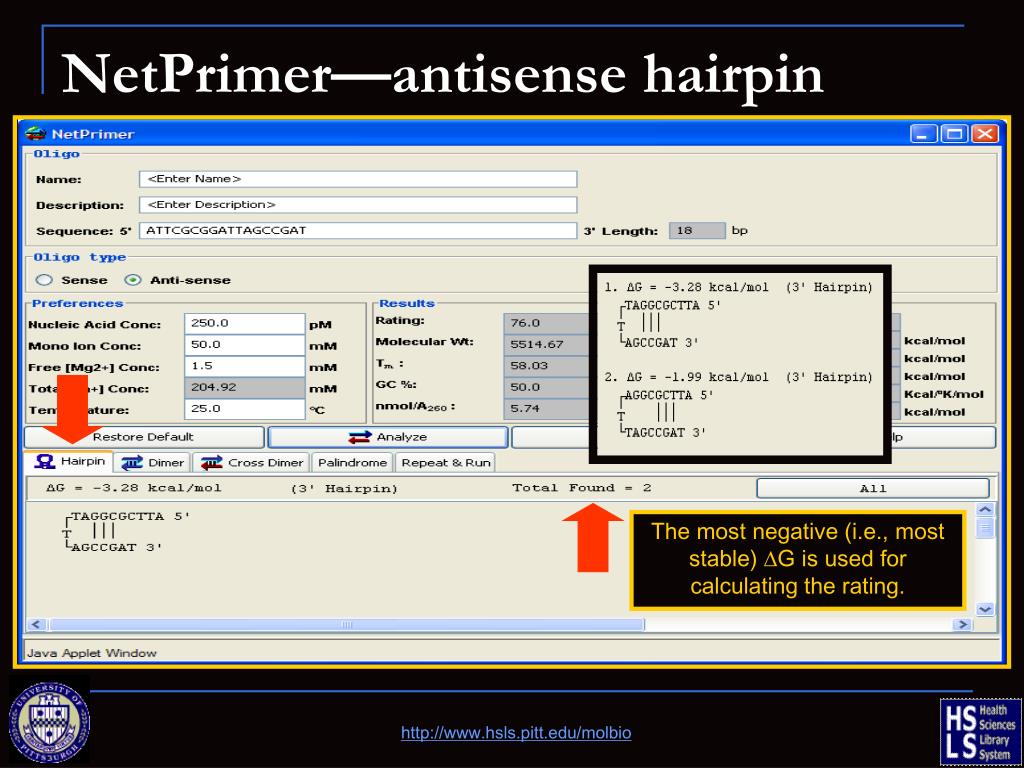Click the TAGGCGCTTA 5' hairpin strand in results

(x=130, y=516)
